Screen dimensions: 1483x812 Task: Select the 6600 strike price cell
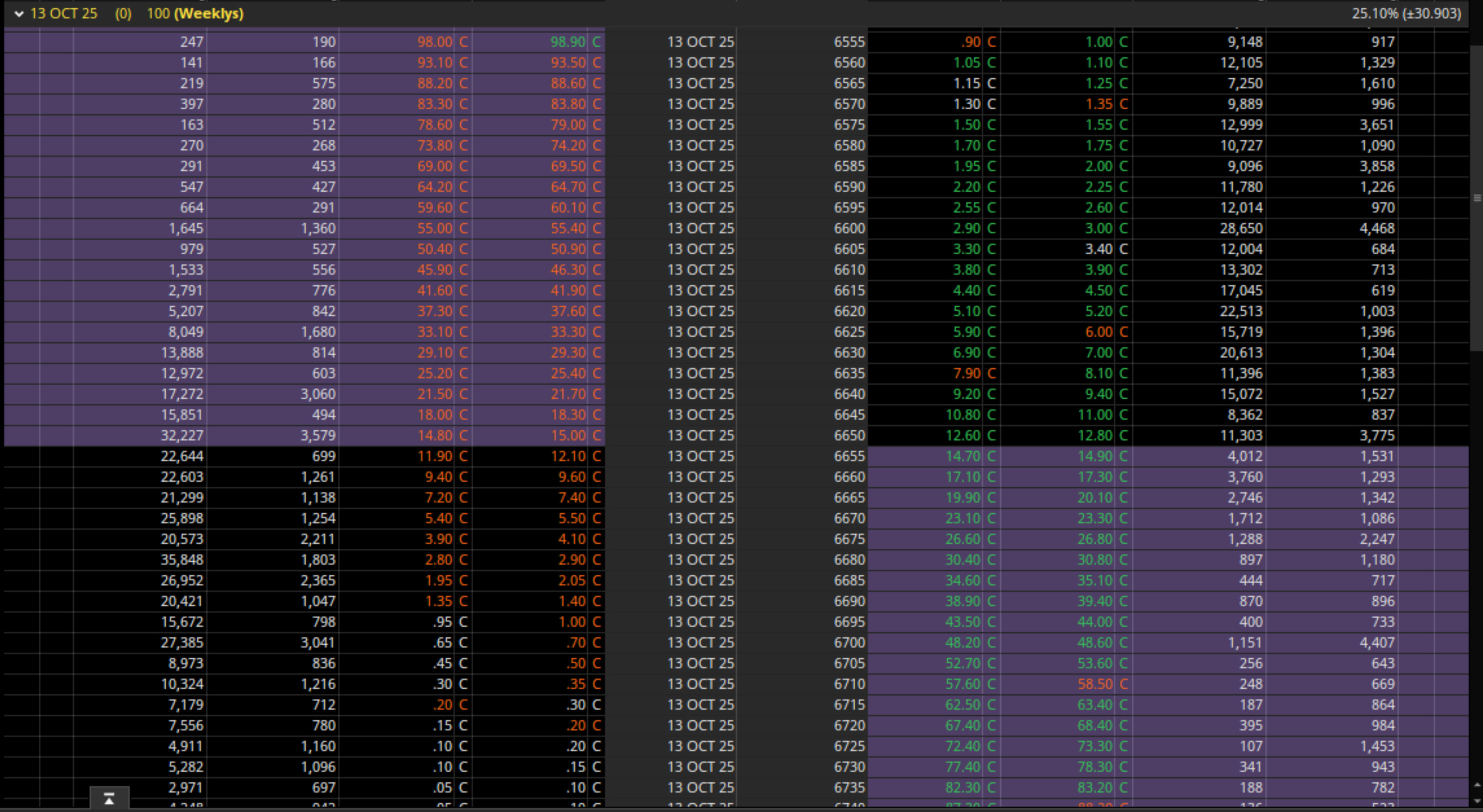click(848, 228)
